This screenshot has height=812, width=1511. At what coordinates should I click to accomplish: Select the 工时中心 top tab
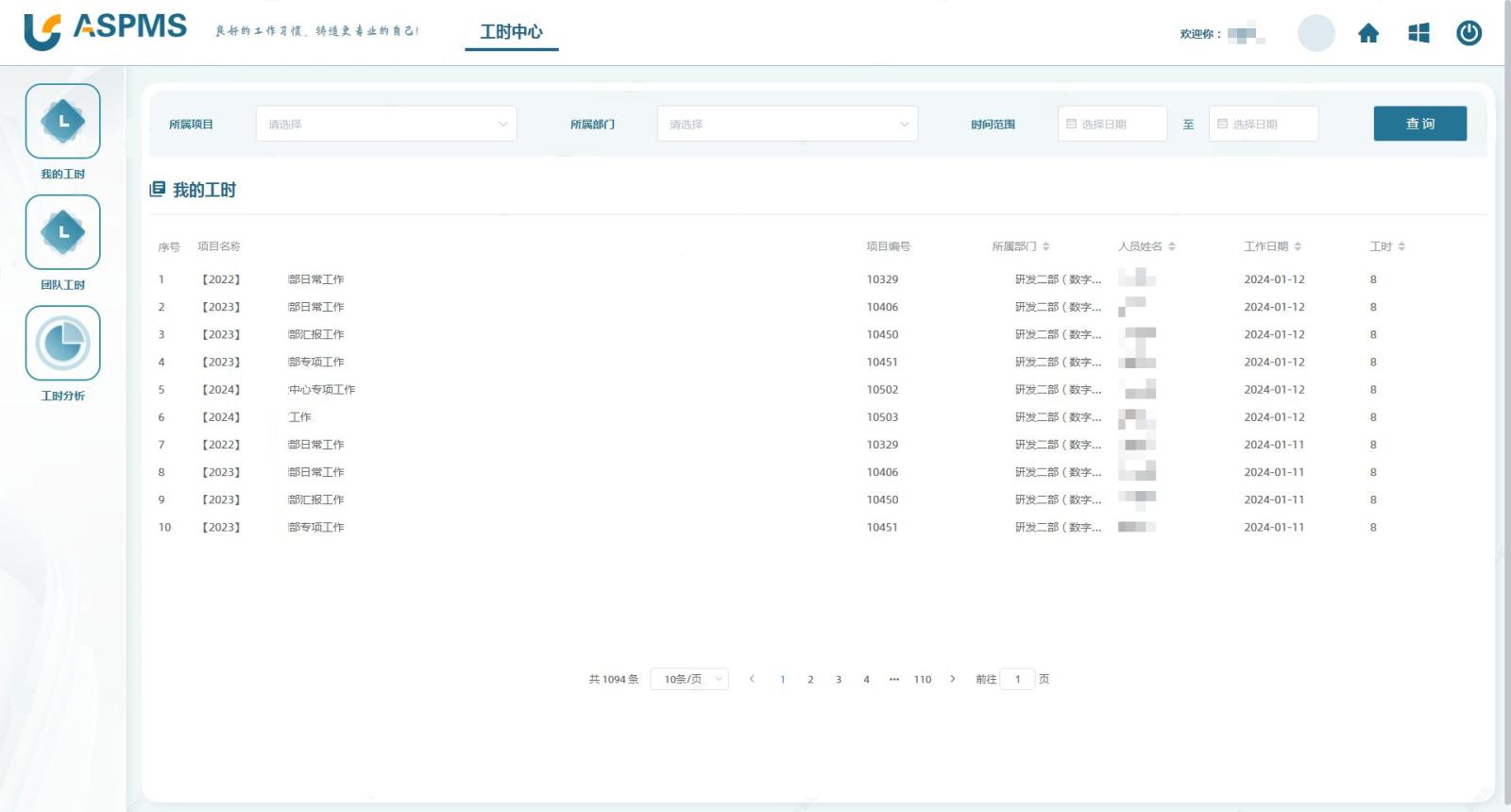pos(511,32)
